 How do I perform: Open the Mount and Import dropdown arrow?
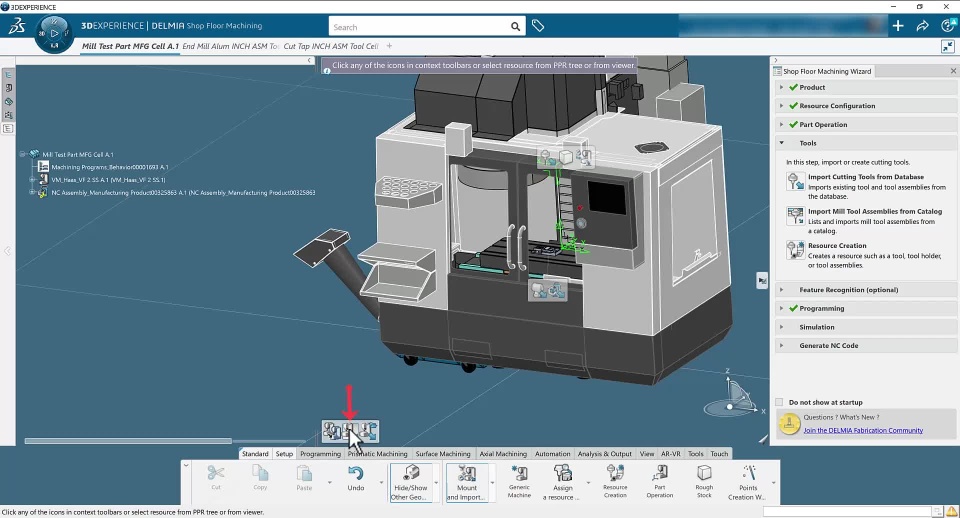pyautogui.click(x=492, y=482)
